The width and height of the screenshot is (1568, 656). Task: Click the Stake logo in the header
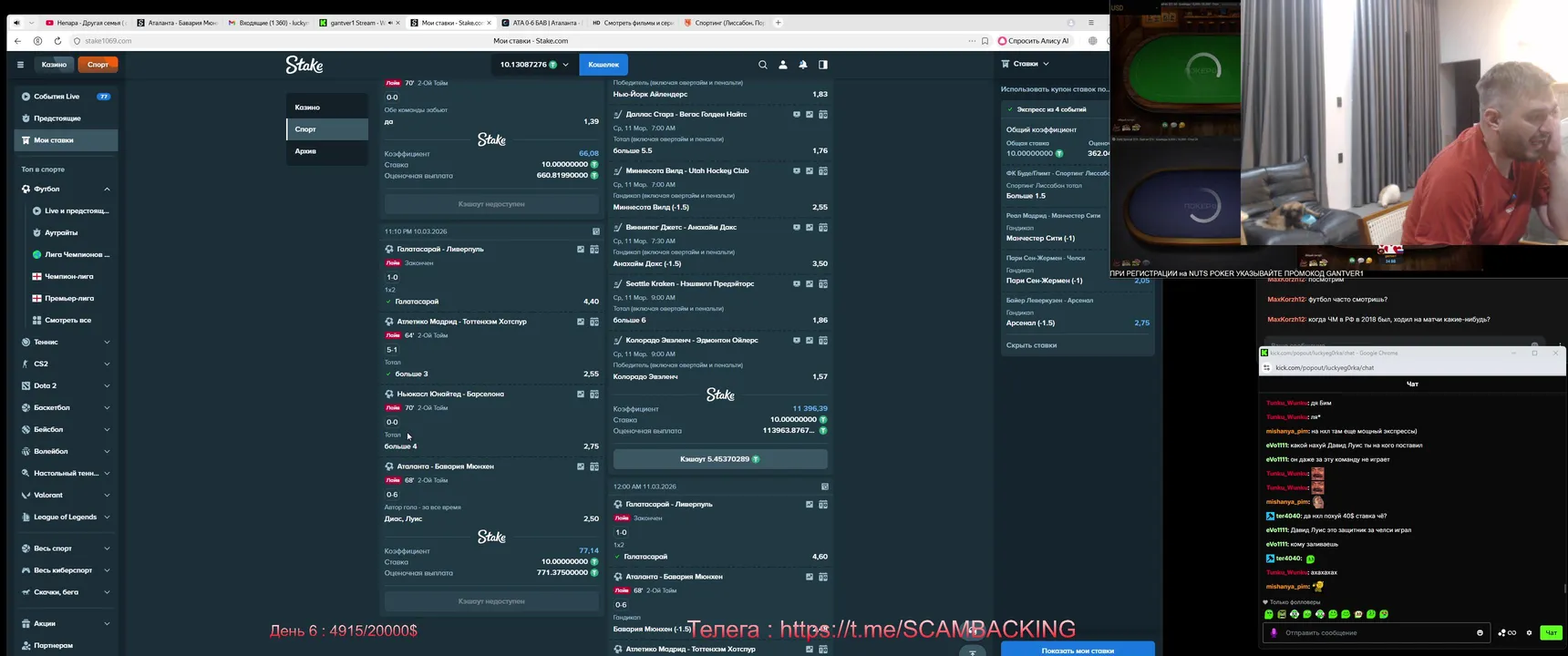pyautogui.click(x=304, y=65)
